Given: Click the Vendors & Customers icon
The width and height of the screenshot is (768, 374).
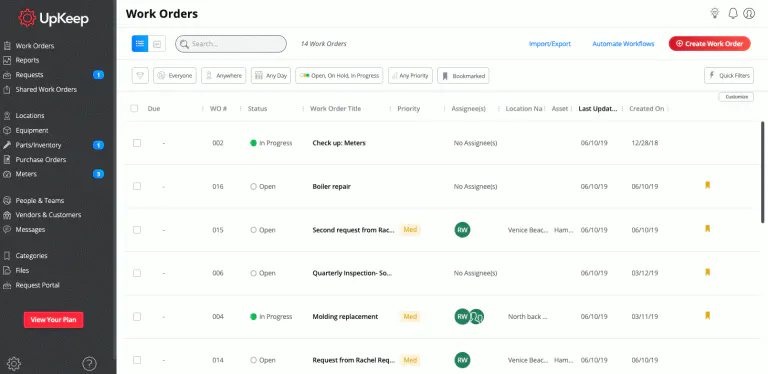Looking at the screenshot, I should tap(7, 215).
